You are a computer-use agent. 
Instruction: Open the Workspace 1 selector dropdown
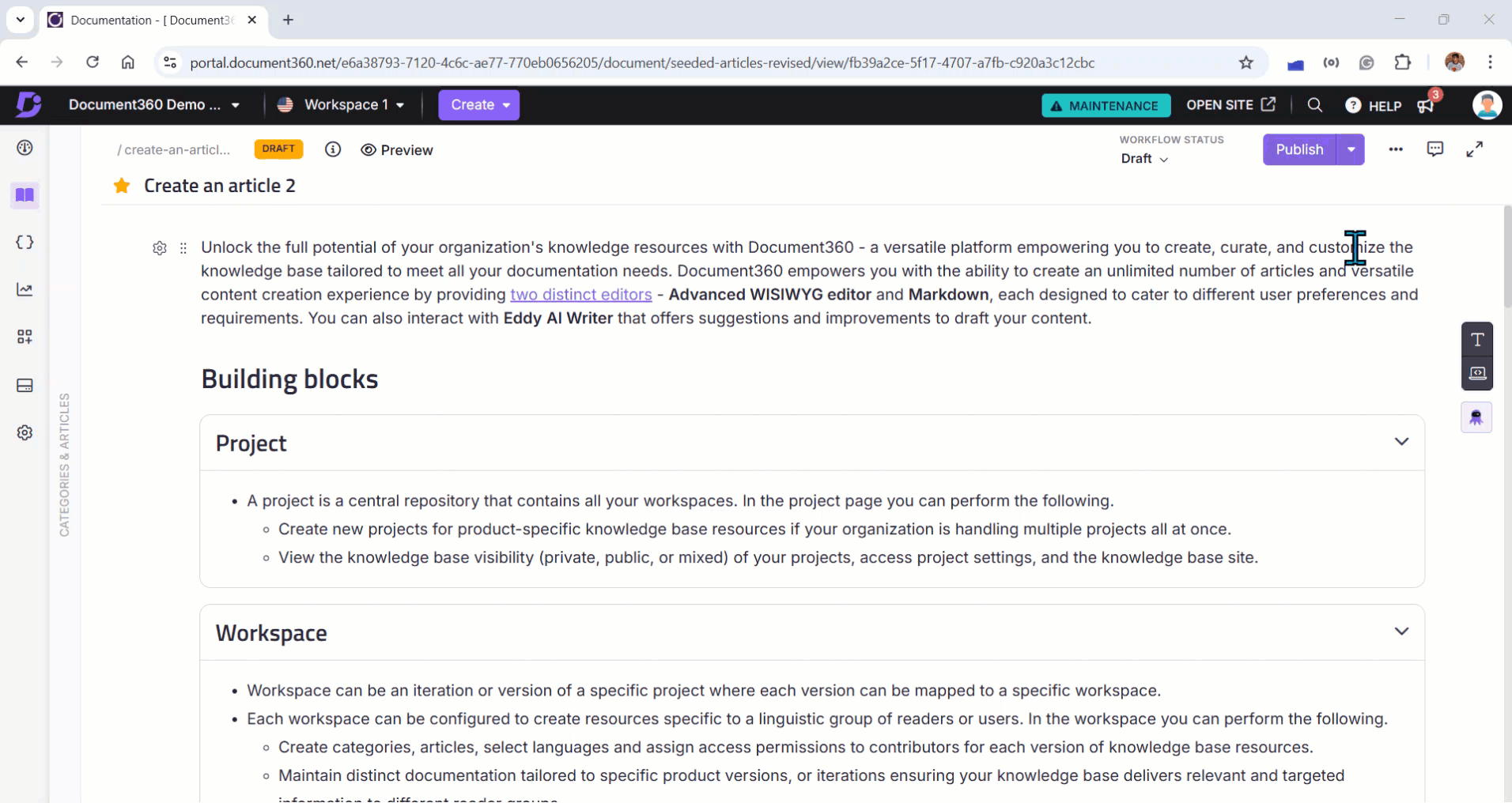tap(341, 104)
